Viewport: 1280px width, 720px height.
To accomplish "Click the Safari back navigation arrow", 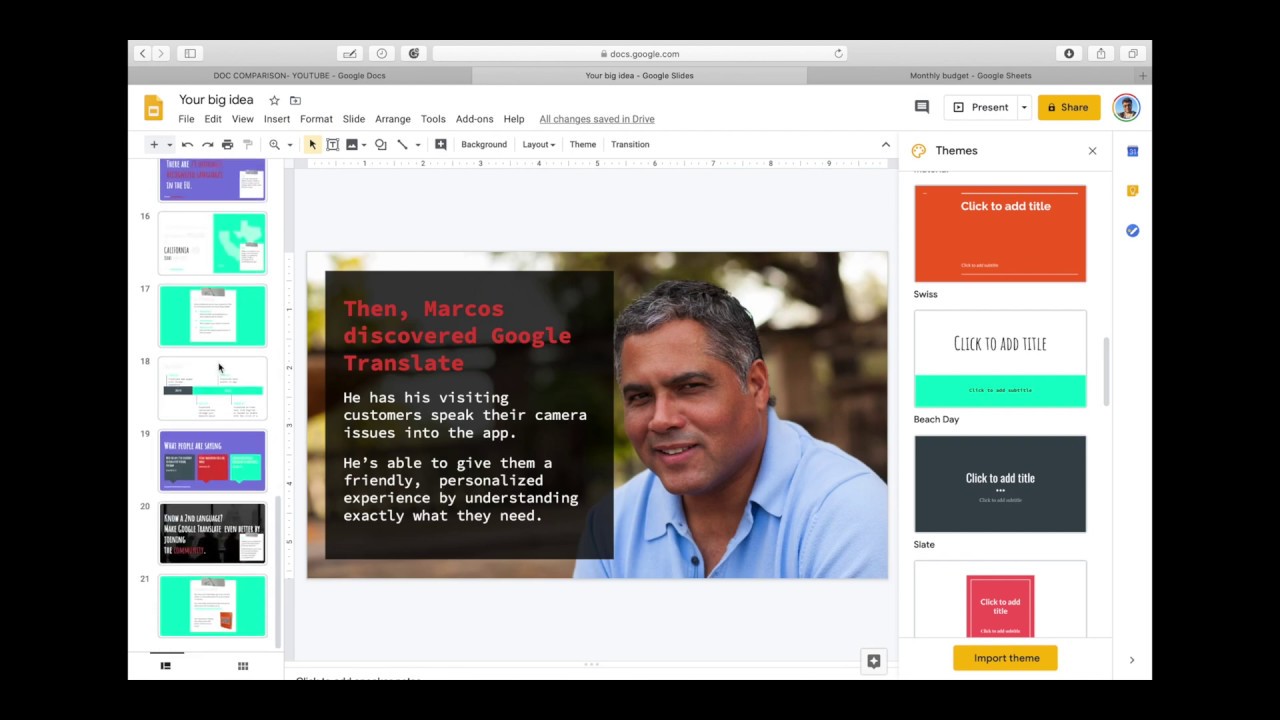I will [143, 53].
